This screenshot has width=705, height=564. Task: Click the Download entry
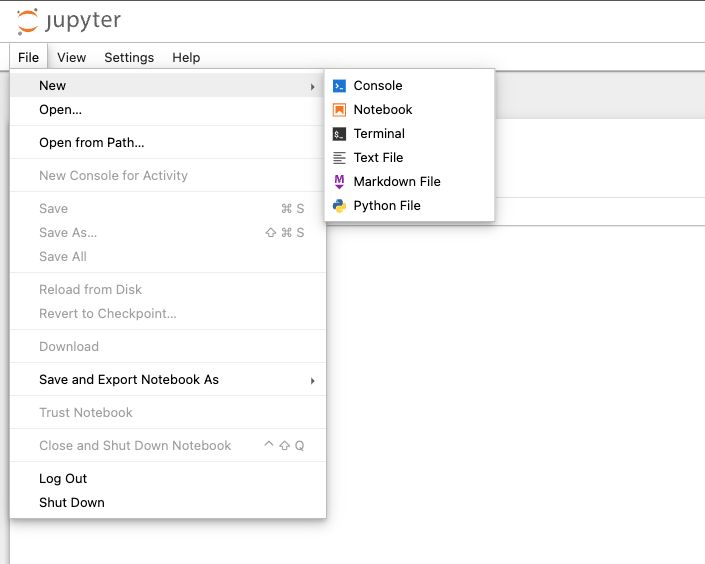(168, 347)
